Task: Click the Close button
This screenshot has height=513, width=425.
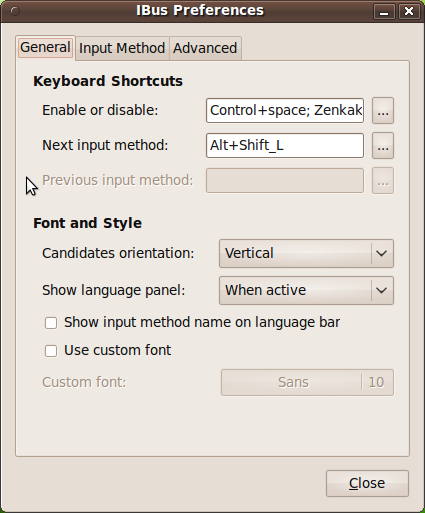Action: click(x=367, y=483)
